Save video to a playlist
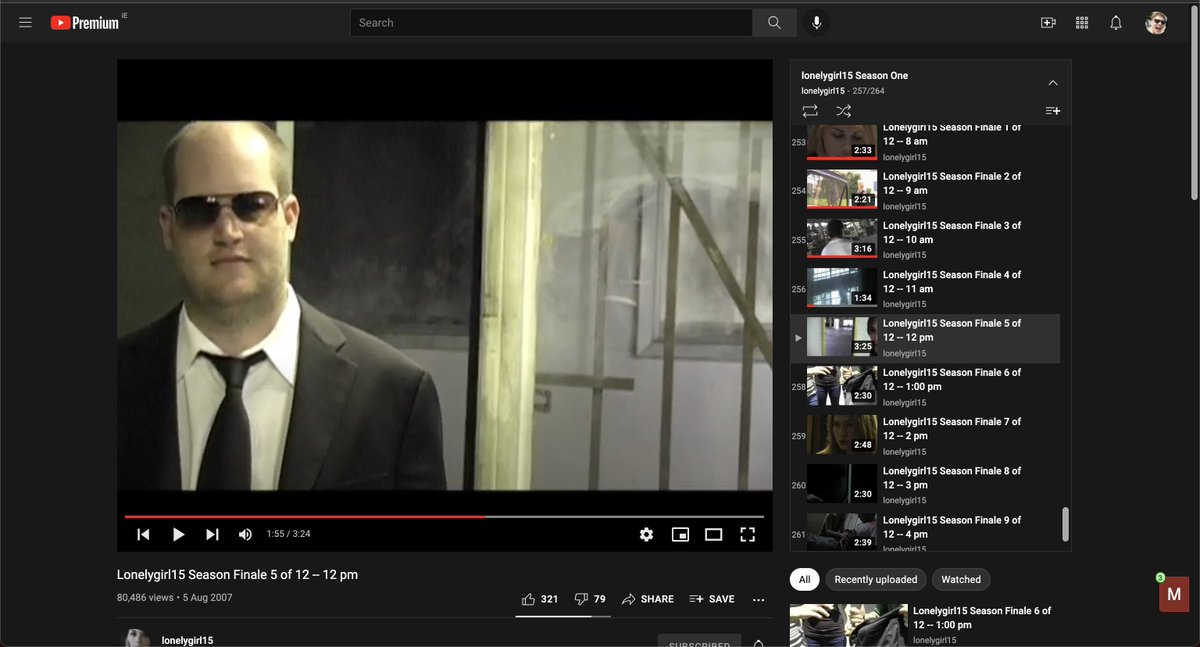 (712, 599)
